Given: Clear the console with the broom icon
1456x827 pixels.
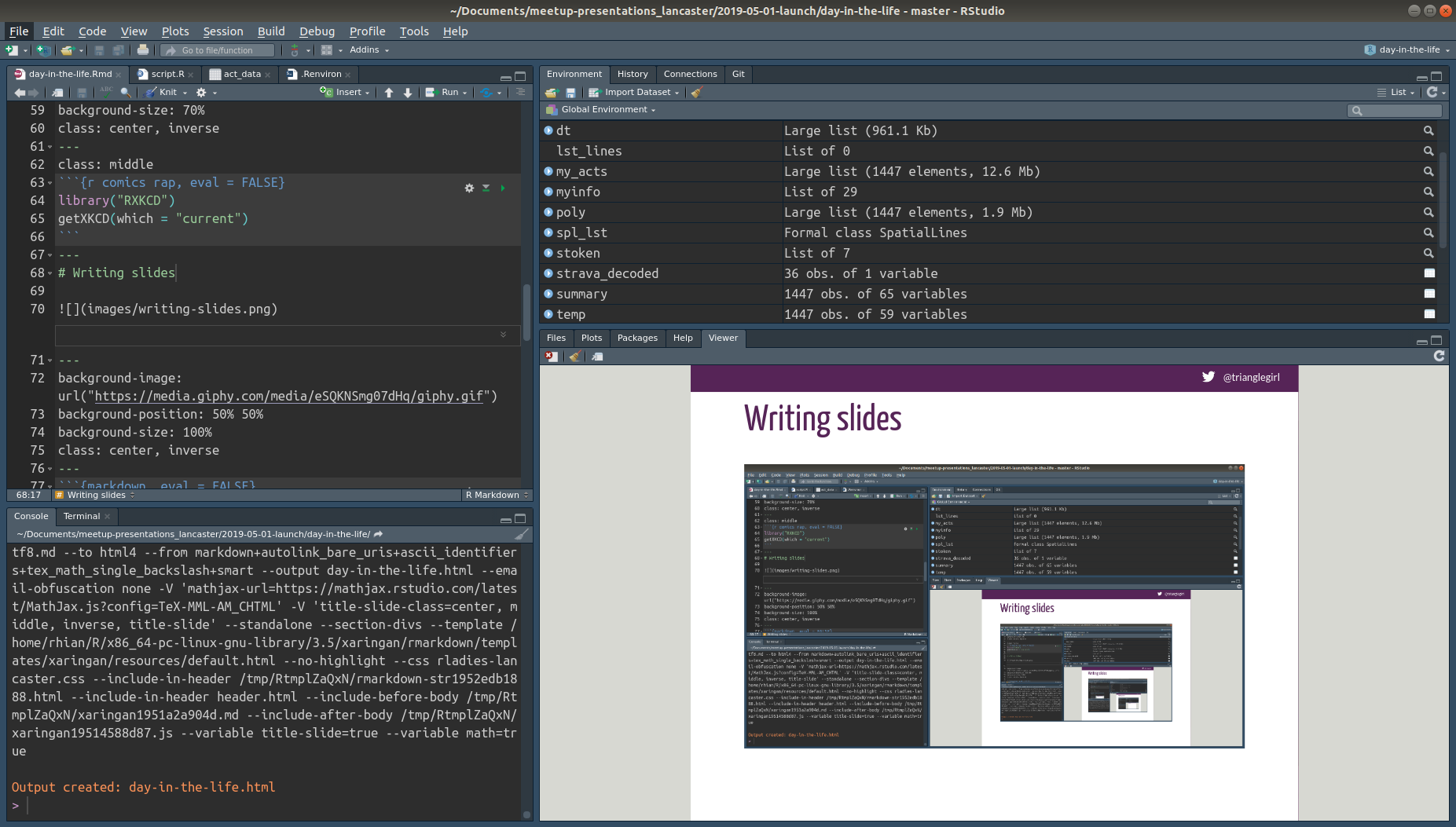Looking at the screenshot, I should tap(521, 534).
